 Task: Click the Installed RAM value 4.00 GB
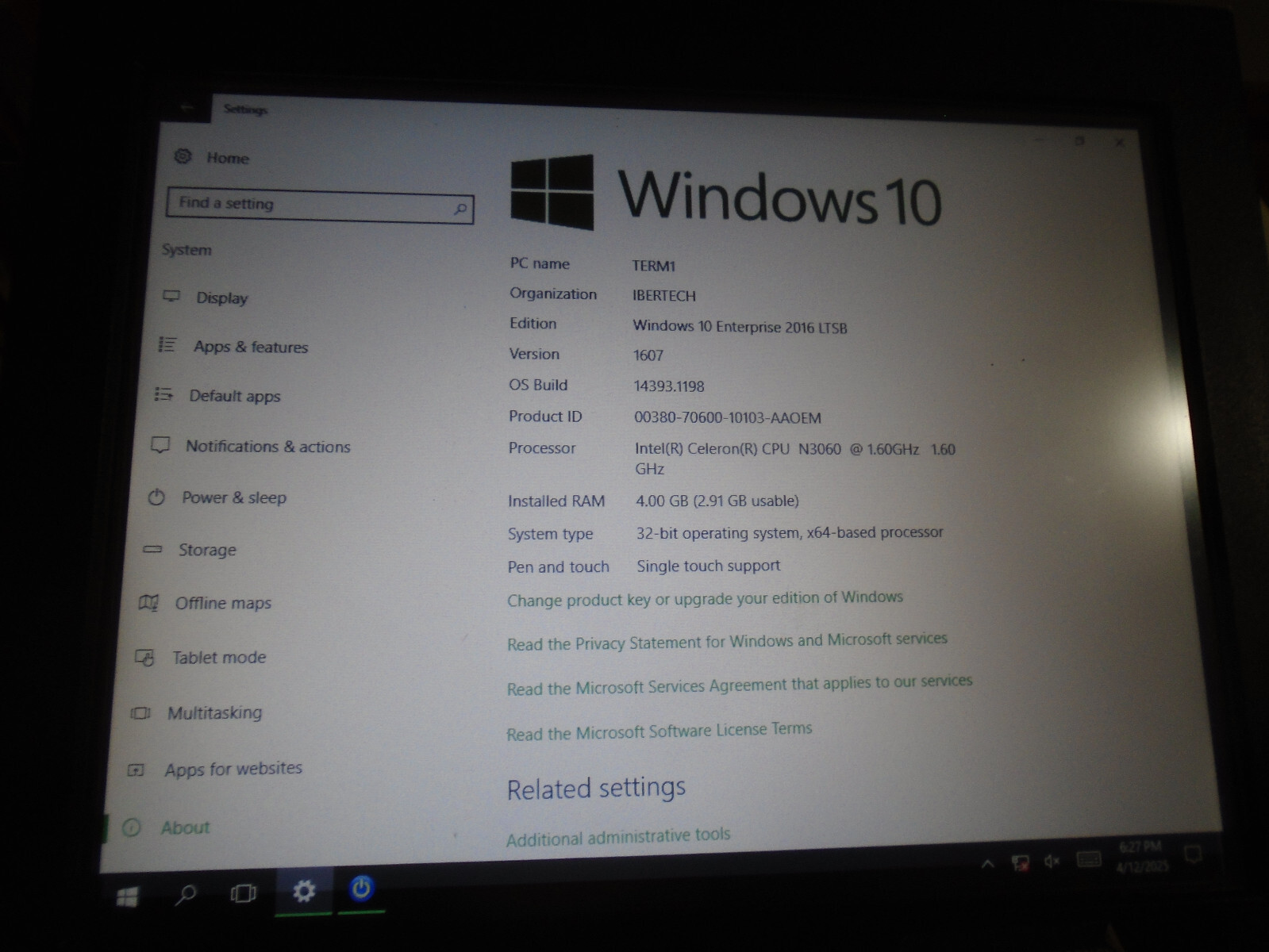coord(717,501)
